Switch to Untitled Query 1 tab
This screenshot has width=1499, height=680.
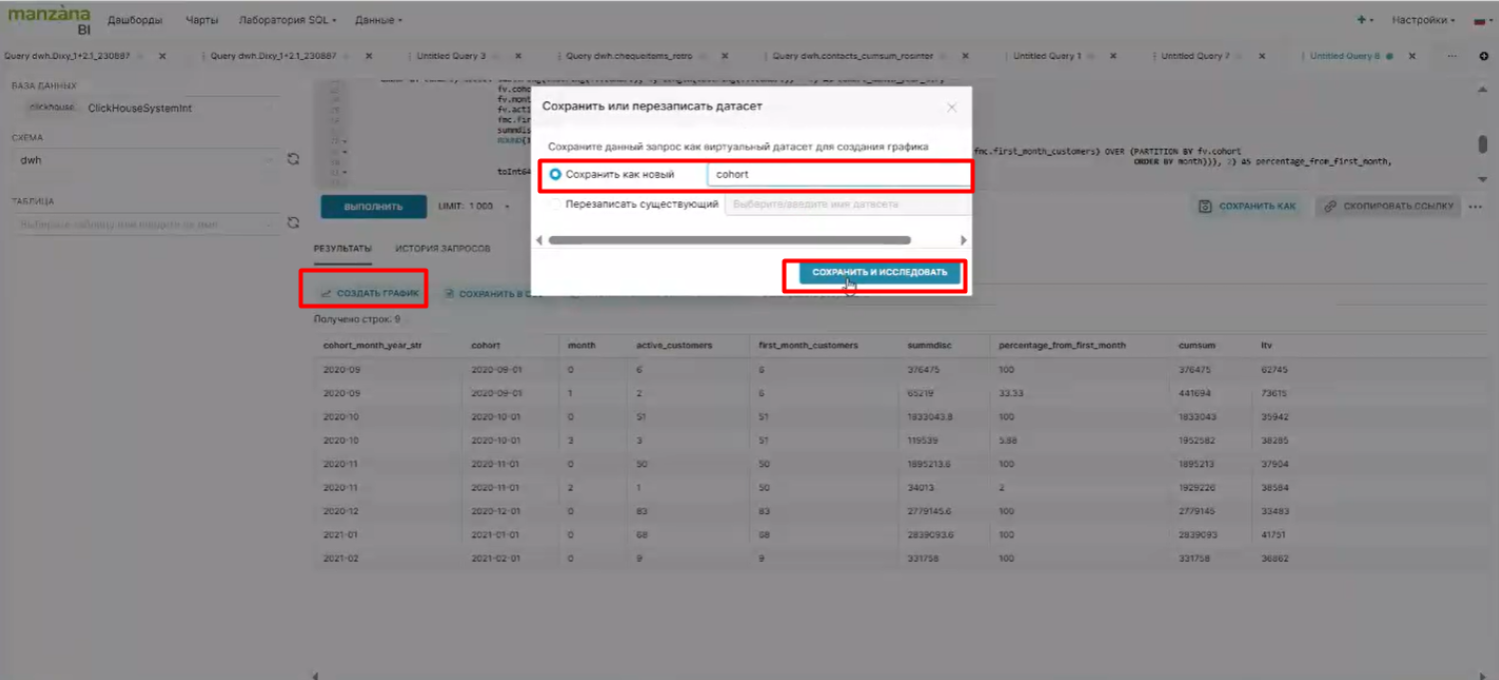pos(1047,56)
